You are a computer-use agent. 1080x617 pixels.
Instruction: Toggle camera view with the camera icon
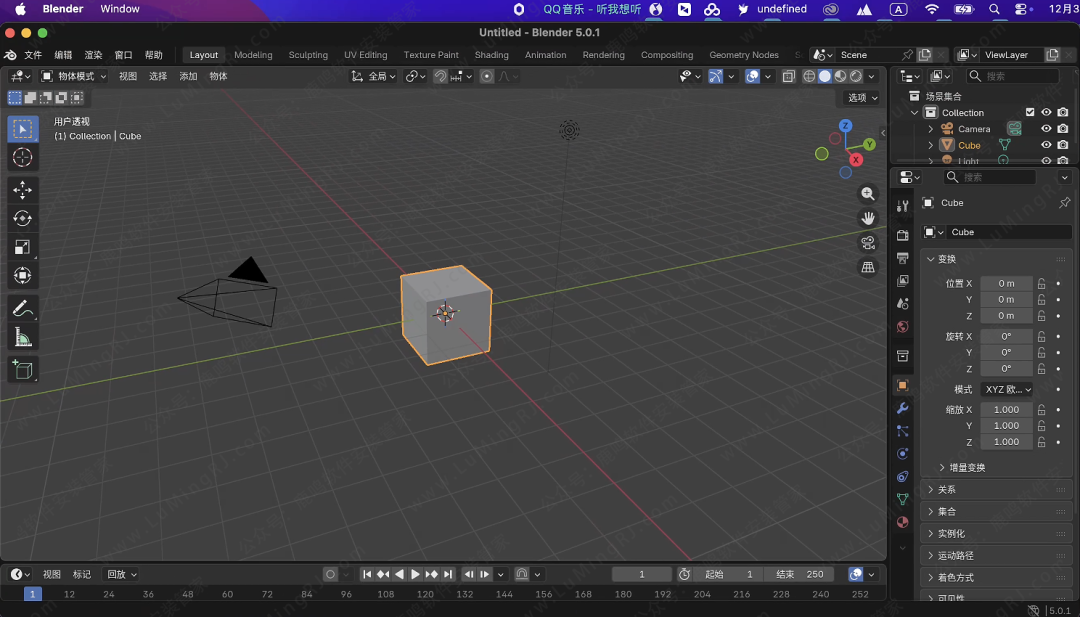click(x=868, y=242)
